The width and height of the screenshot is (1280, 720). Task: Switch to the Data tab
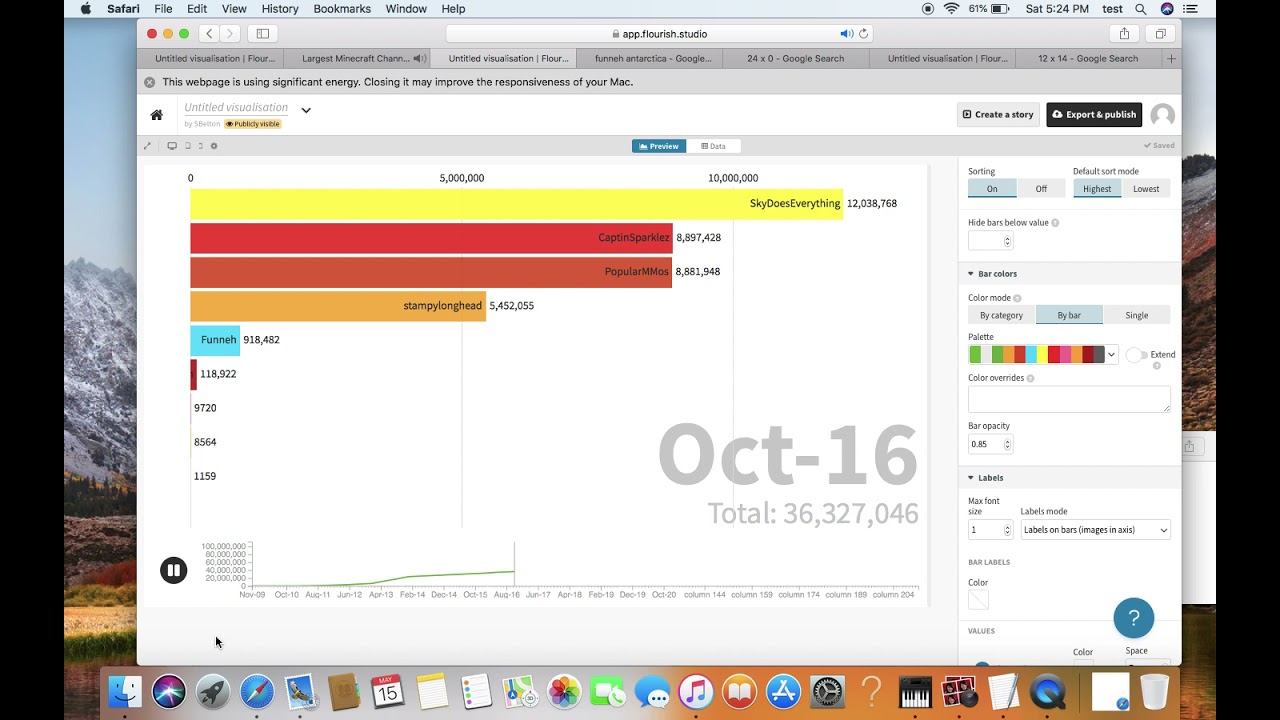point(713,146)
